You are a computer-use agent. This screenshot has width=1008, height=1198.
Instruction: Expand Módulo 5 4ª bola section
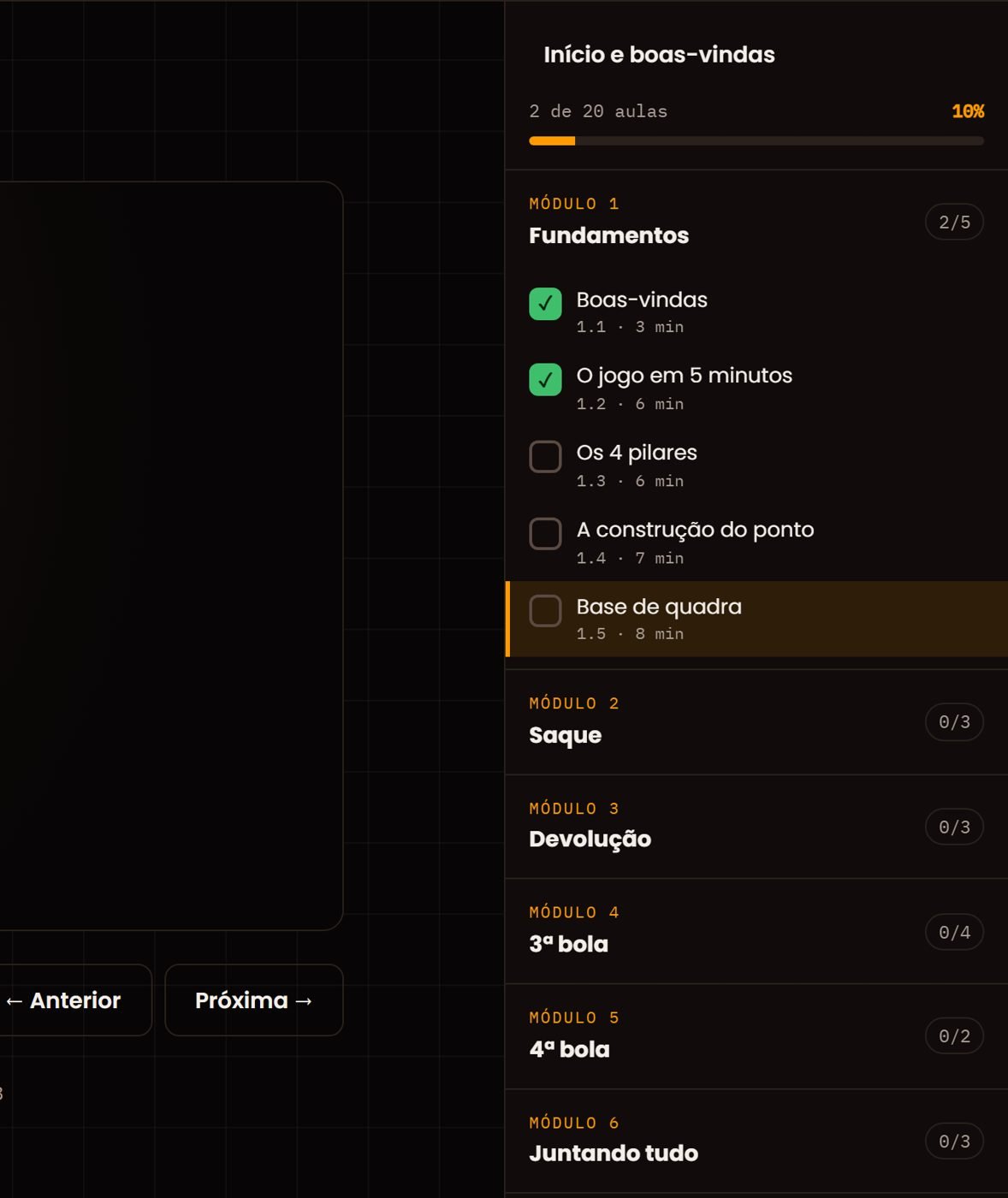(x=756, y=1036)
